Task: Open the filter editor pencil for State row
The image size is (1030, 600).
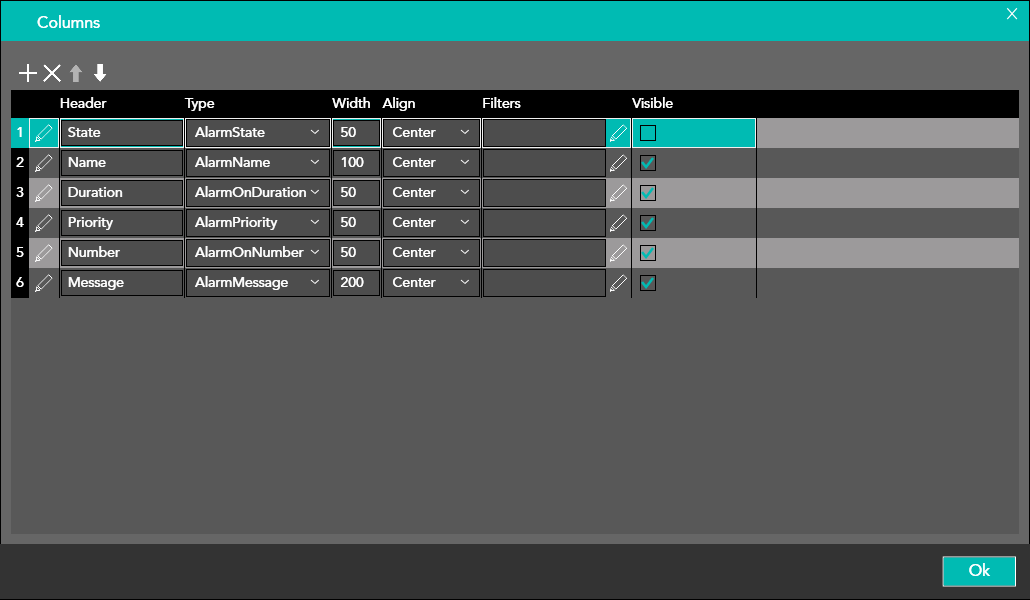Action: coord(619,133)
